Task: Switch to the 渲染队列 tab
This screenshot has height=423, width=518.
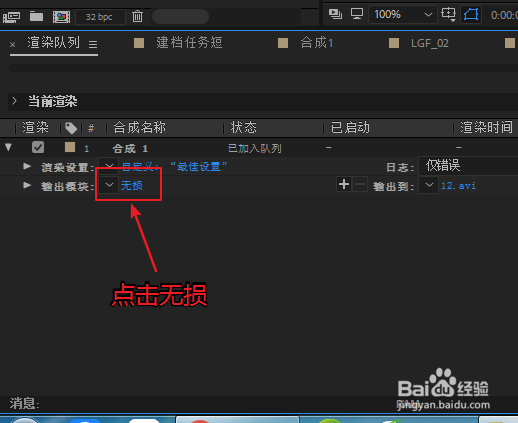Action: 54,43
